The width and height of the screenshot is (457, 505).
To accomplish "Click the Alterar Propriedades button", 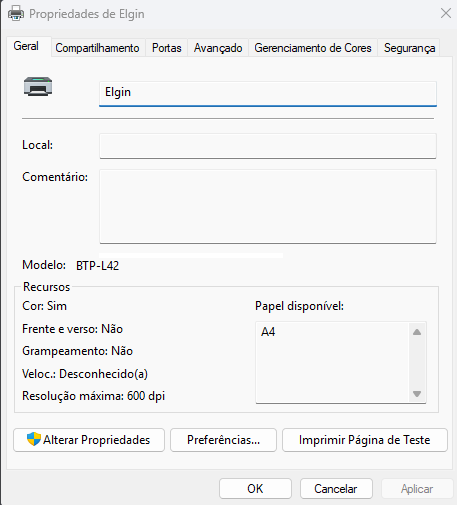I will coord(89,440).
